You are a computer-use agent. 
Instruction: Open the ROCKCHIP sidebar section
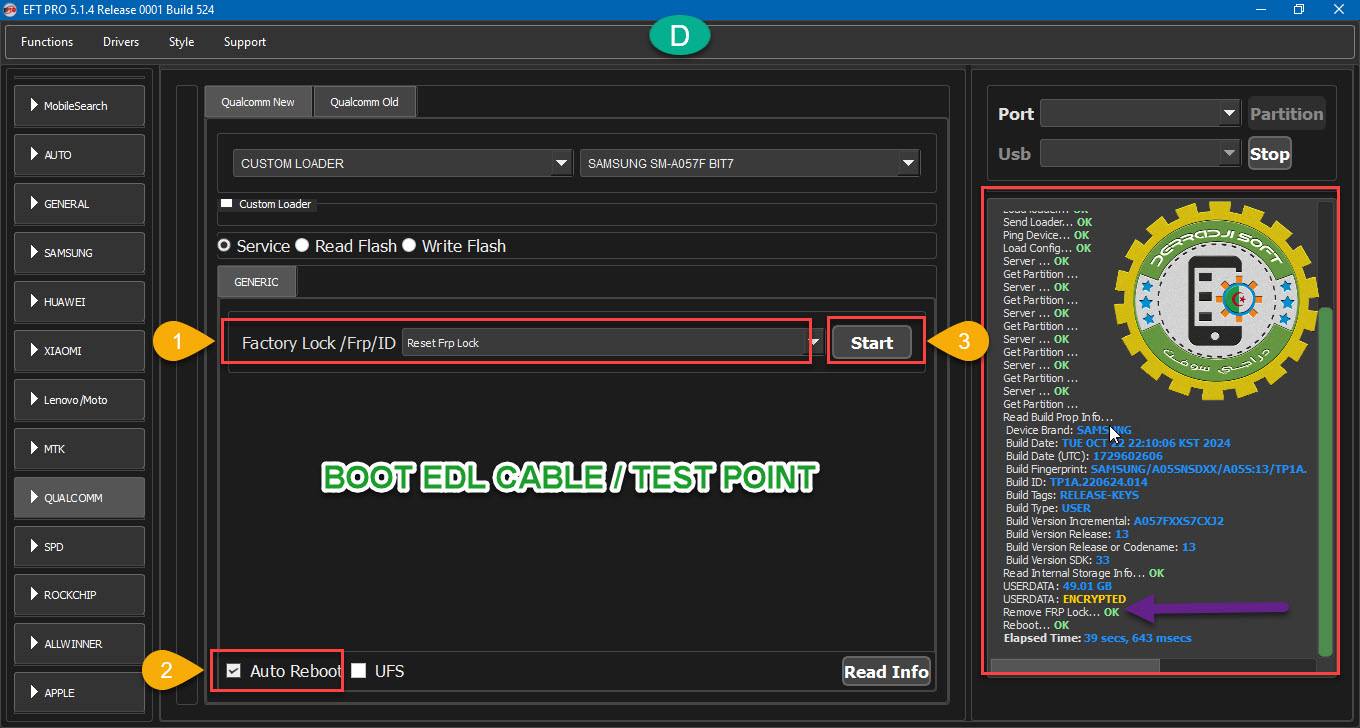coord(79,595)
